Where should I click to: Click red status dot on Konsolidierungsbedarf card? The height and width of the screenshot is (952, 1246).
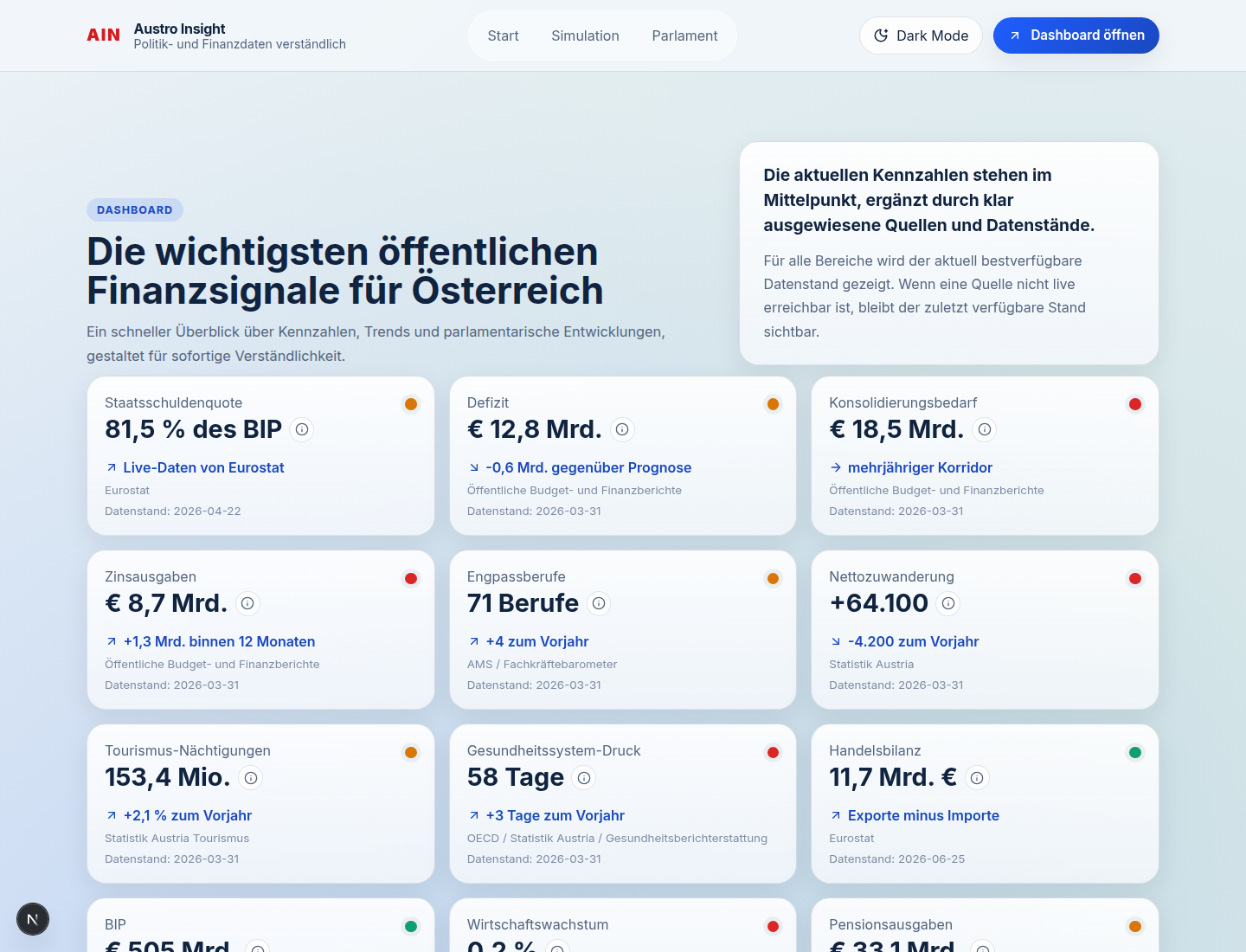point(1135,404)
